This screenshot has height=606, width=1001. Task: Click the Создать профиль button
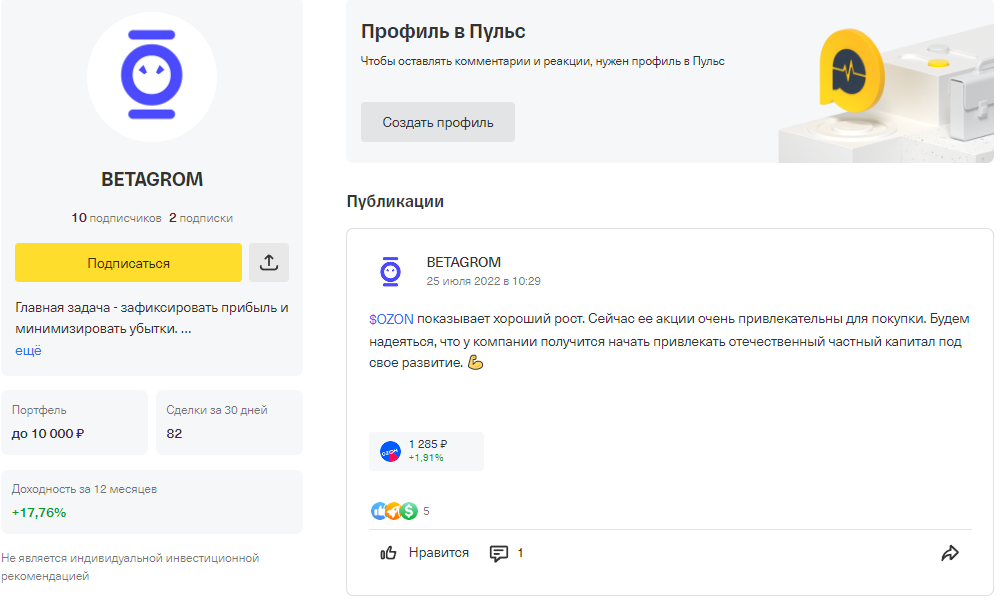[x=438, y=122]
